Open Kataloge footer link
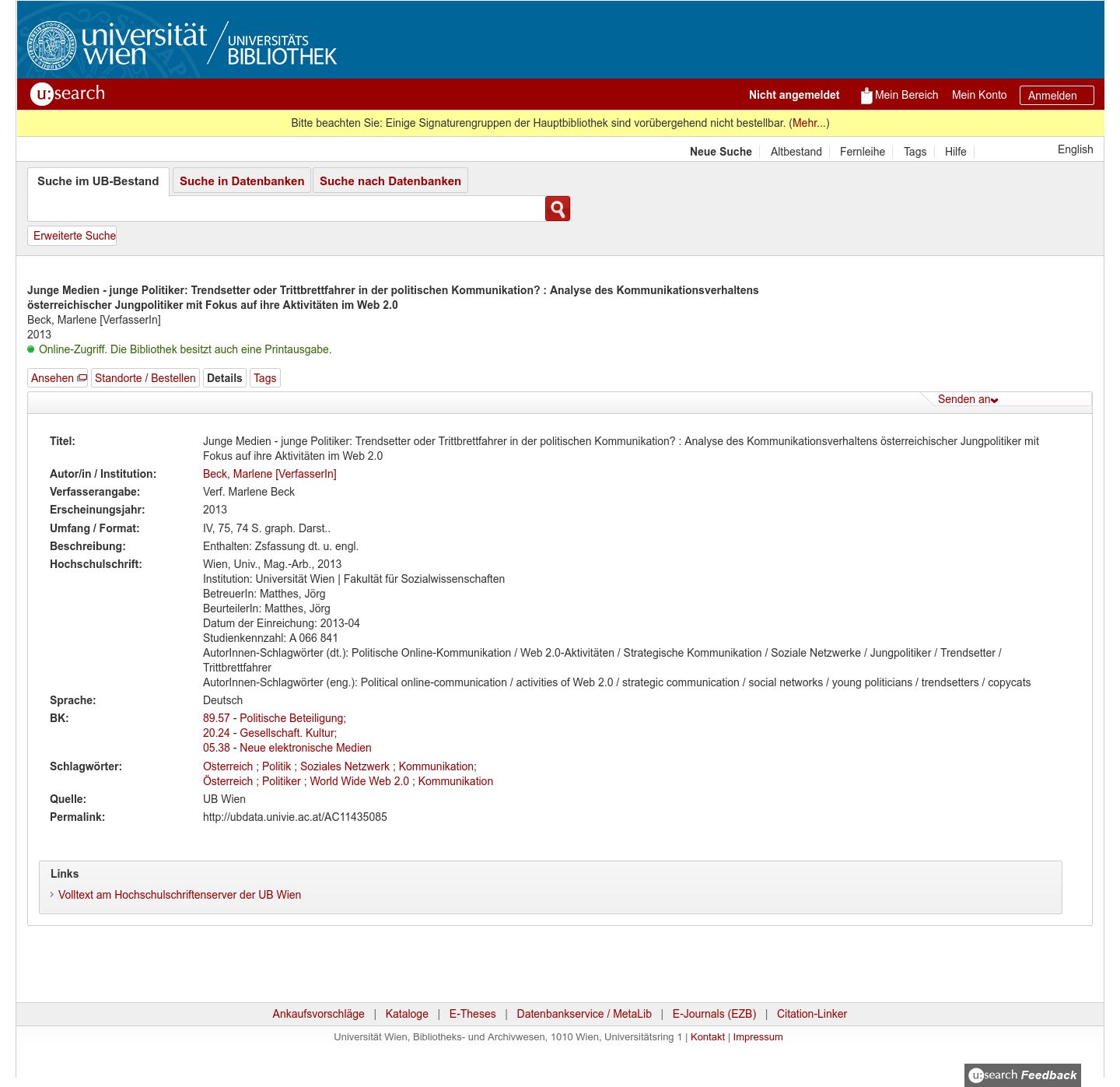Viewport: 1120px width, 1087px height. click(x=407, y=1014)
